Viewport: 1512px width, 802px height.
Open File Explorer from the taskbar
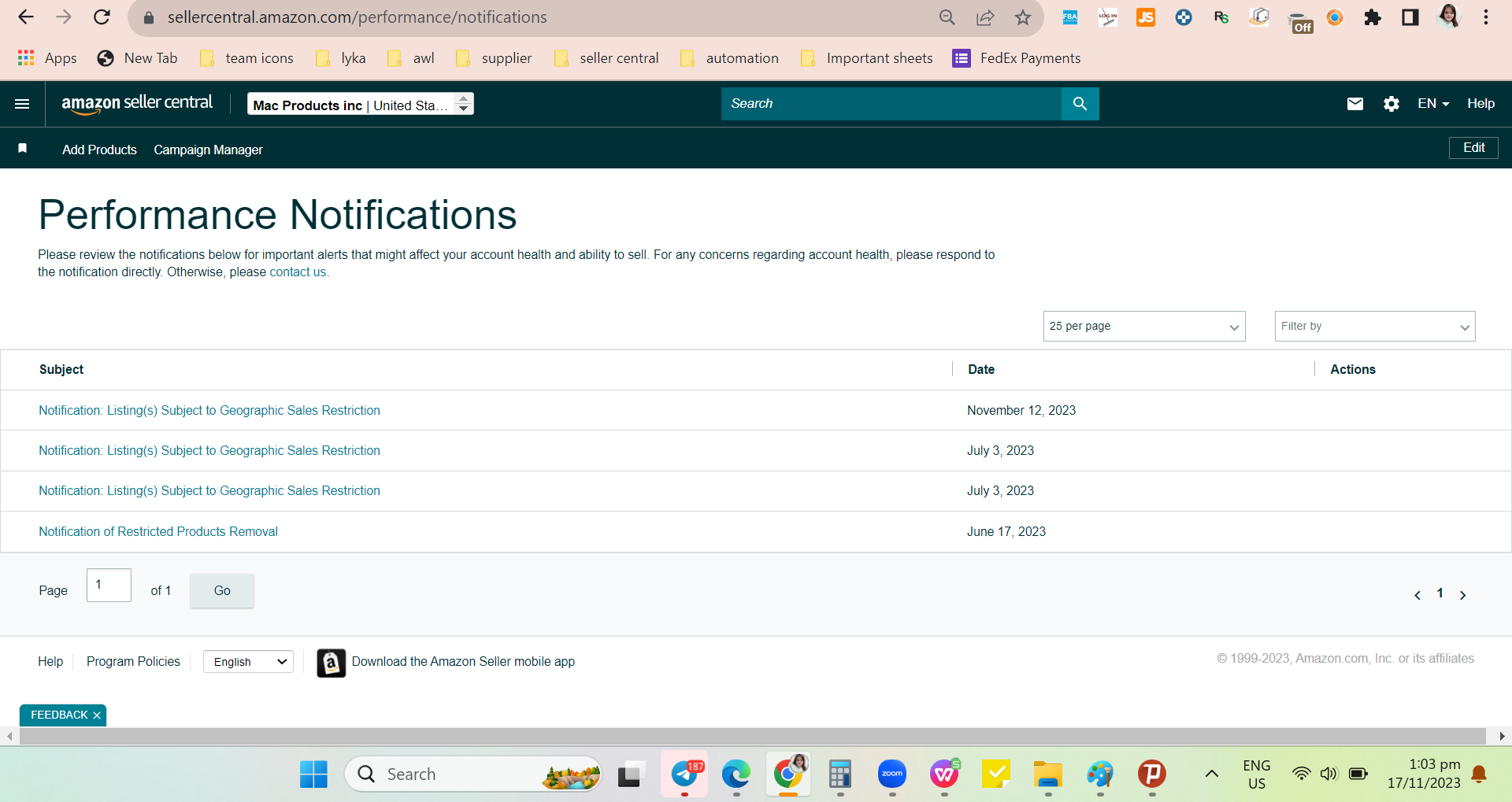pos(1048,774)
